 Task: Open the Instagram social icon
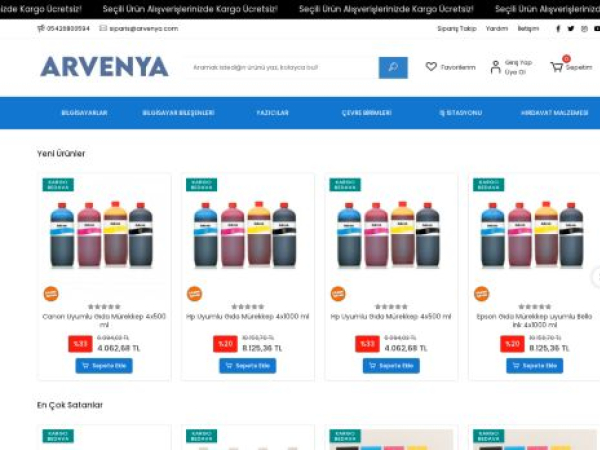point(584,29)
